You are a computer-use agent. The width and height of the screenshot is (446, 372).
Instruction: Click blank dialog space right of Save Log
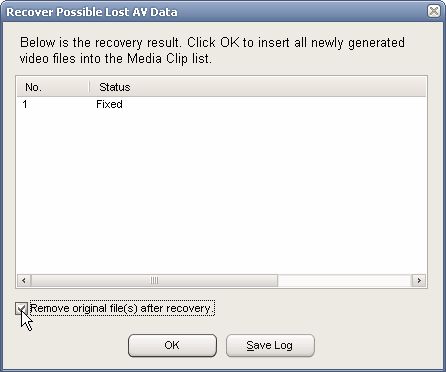(x=377, y=345)
